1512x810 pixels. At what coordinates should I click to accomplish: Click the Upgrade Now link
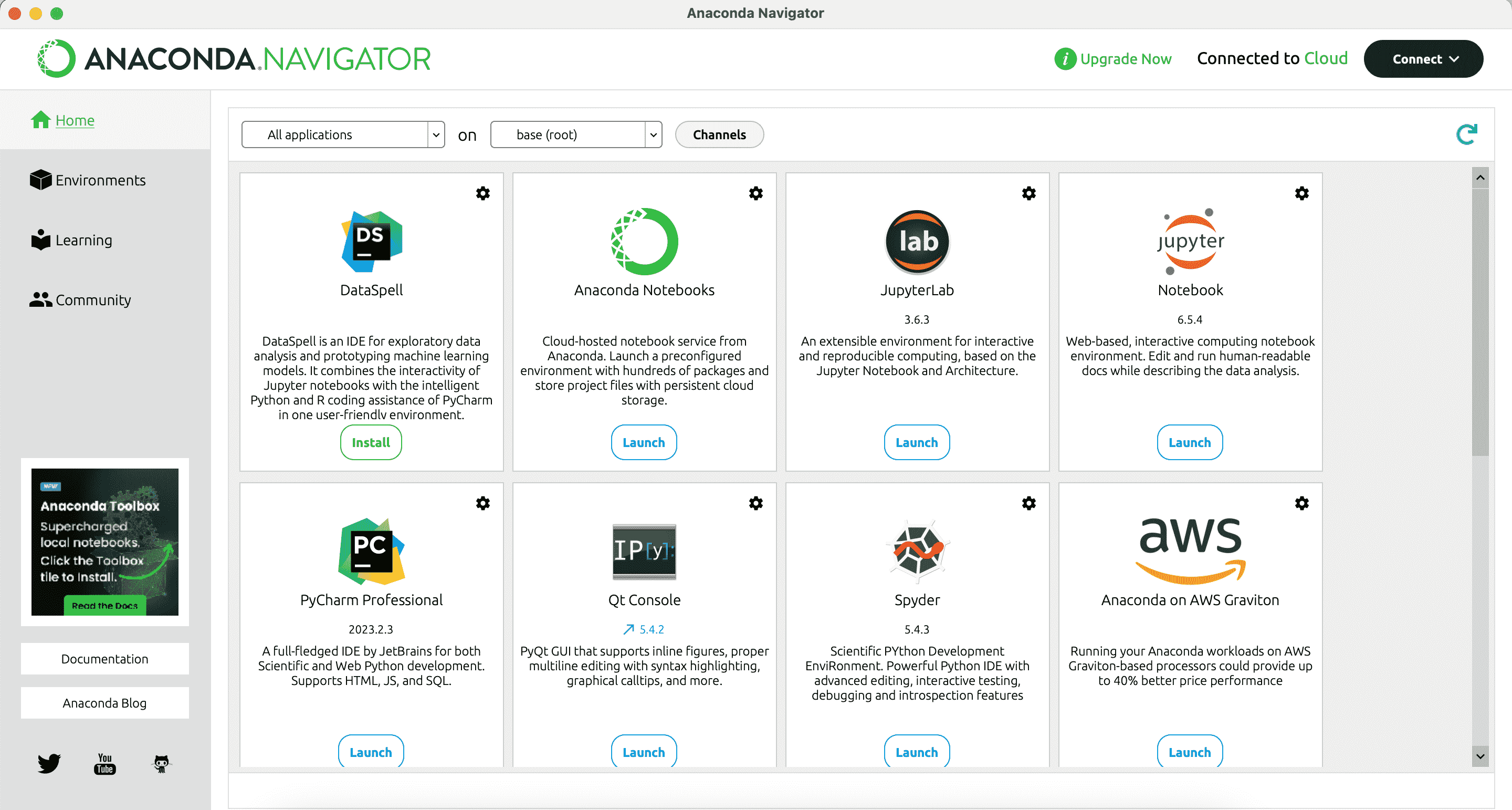click(1126, 59)
